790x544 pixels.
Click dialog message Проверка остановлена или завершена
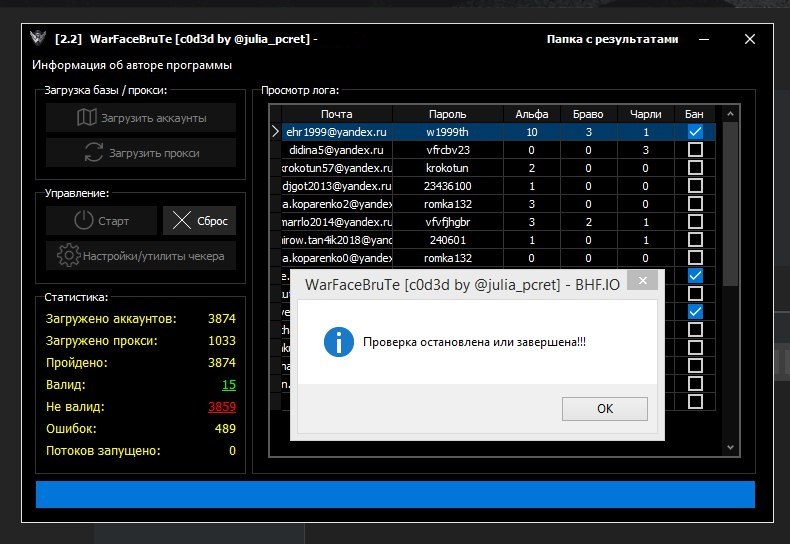474,342
